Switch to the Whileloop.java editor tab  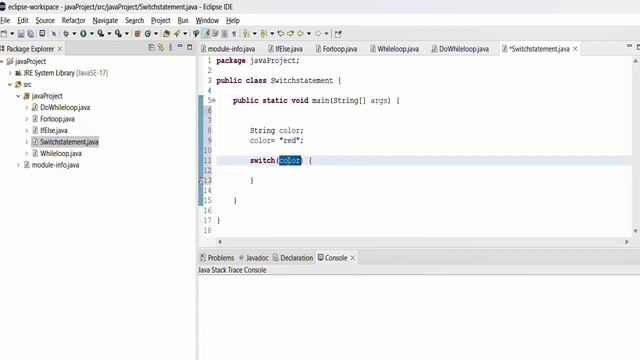click(395, 49)
